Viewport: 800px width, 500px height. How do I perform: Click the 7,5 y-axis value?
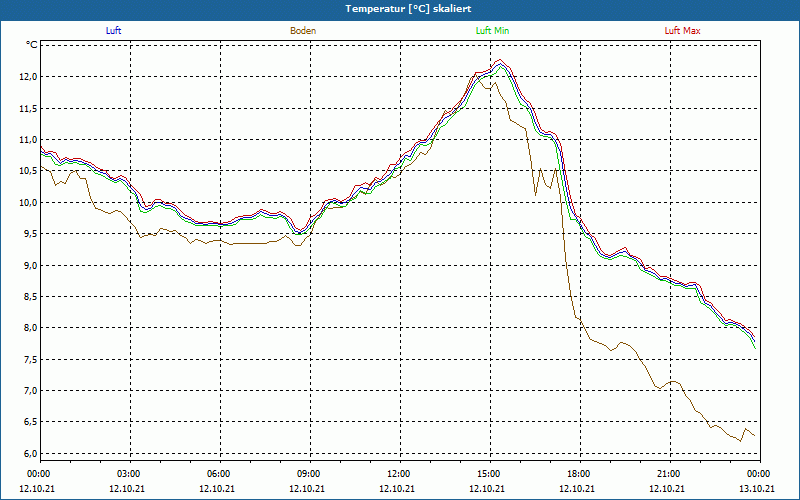31,359
